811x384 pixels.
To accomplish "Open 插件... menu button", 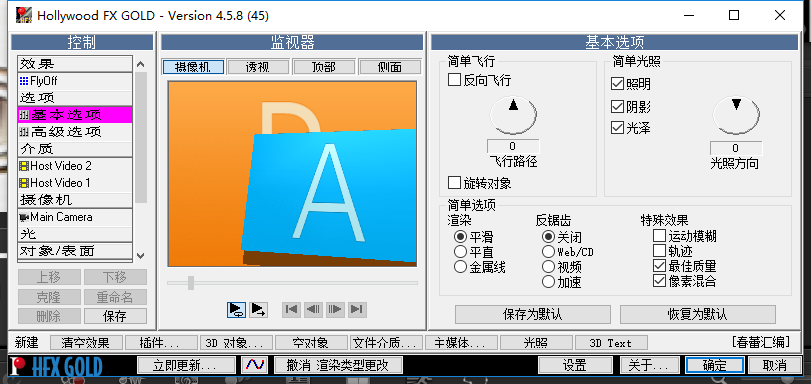I will coord(161,343).
